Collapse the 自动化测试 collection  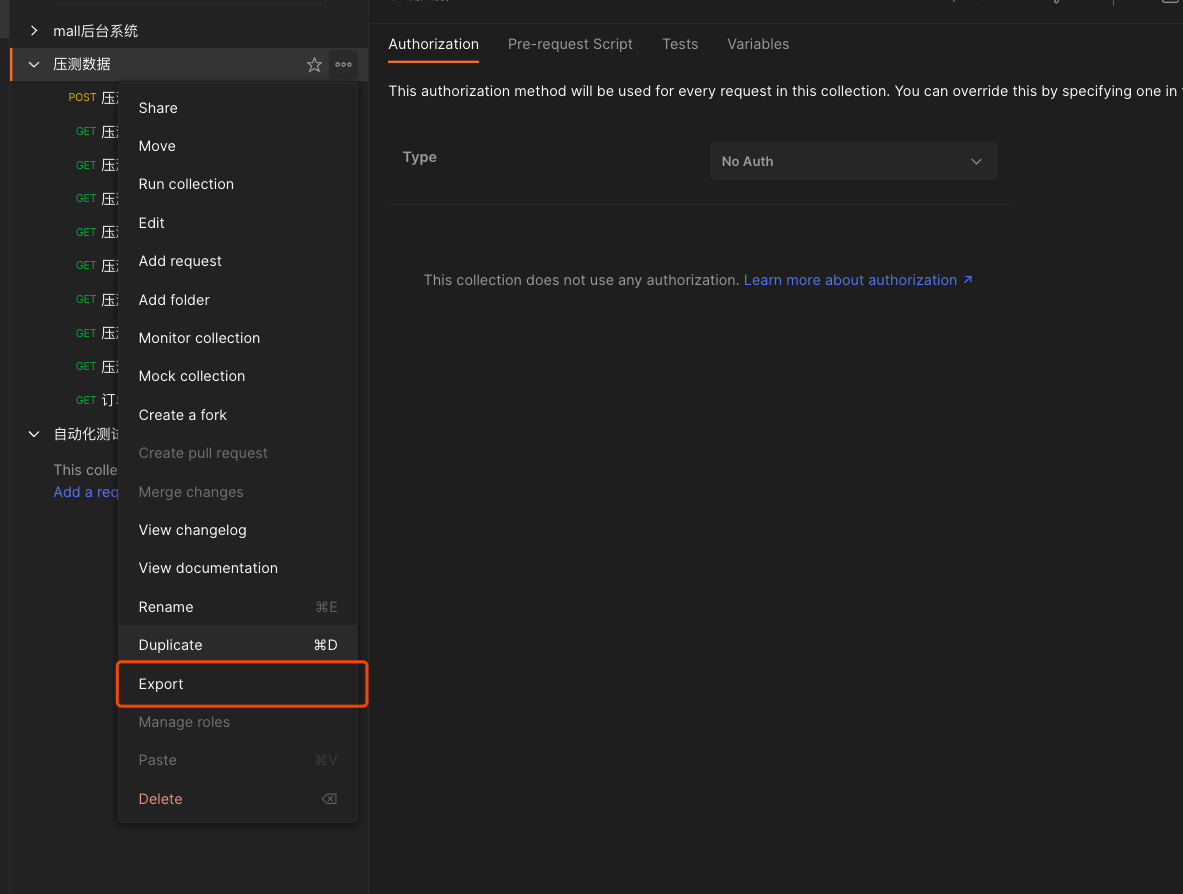[x=34, y=434]
